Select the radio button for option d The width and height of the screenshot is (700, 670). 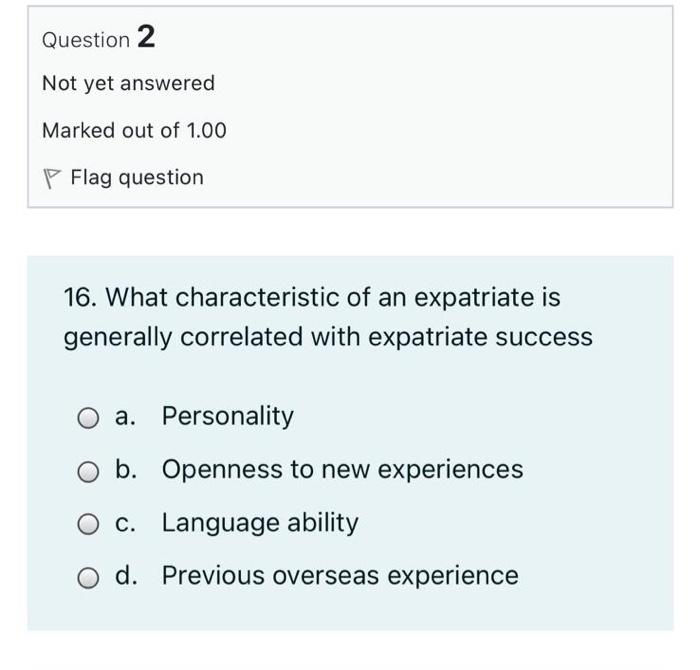click(89, 577)
